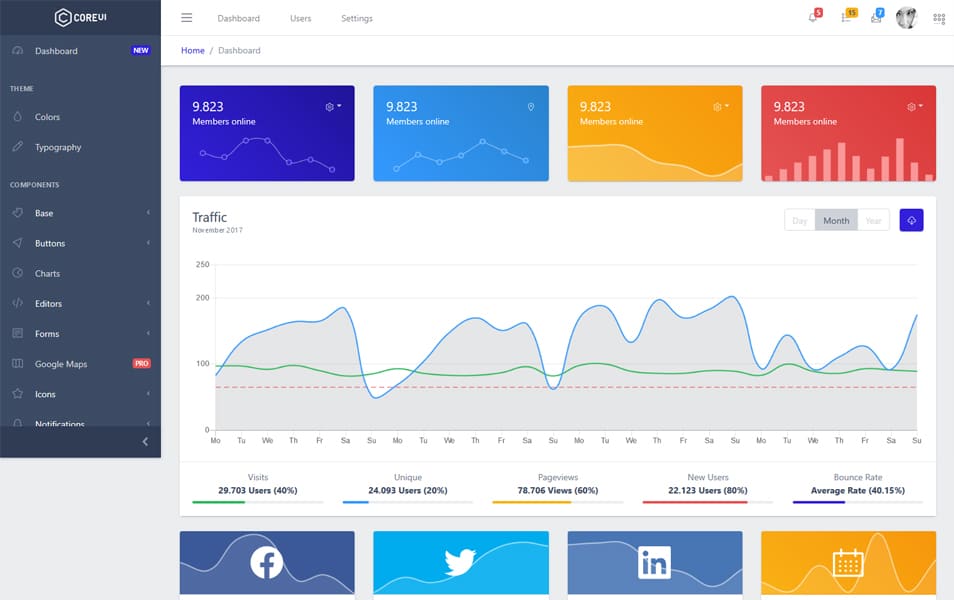The height and width of the screenshot is (600, 954).
Task: Open the apps grid icon top right
Action: point(938,17)
